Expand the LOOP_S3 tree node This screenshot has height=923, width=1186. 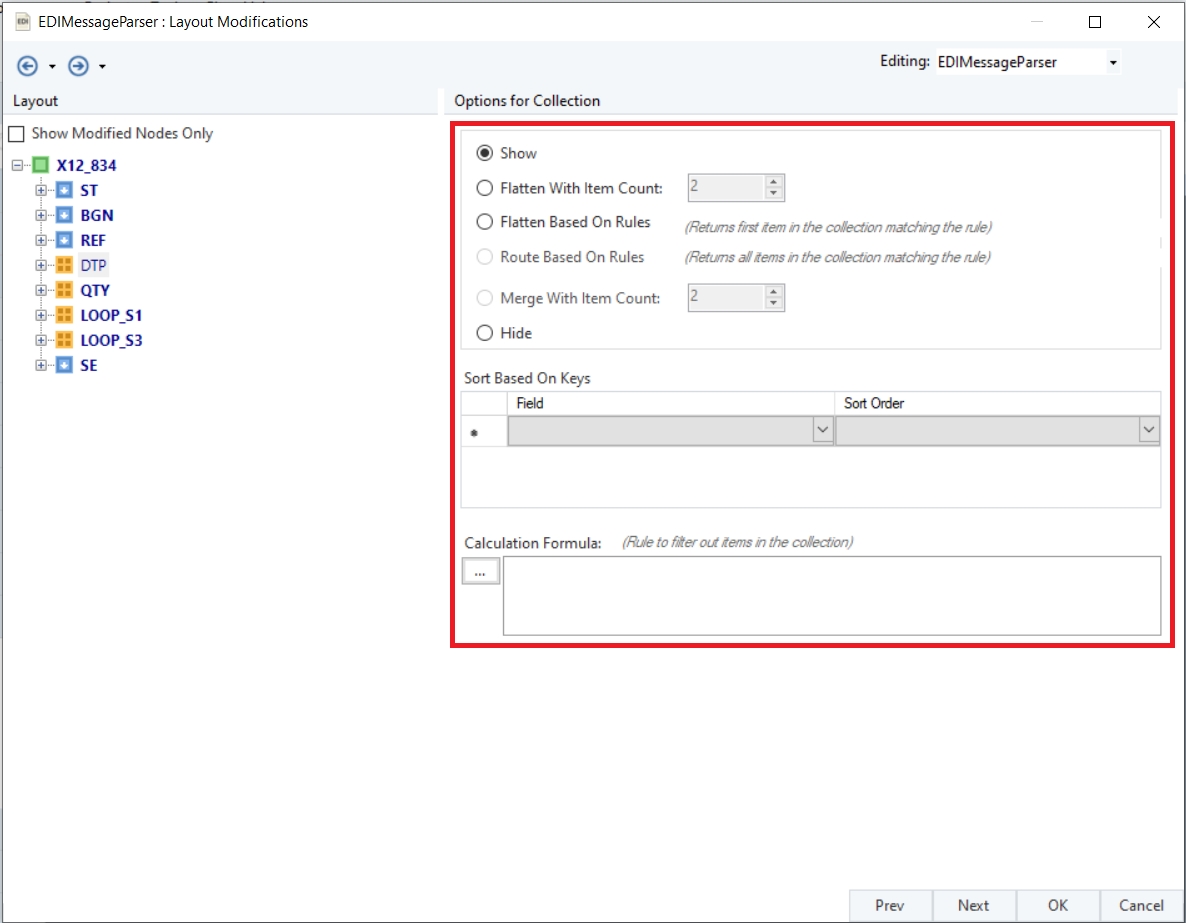pos(41,340)
